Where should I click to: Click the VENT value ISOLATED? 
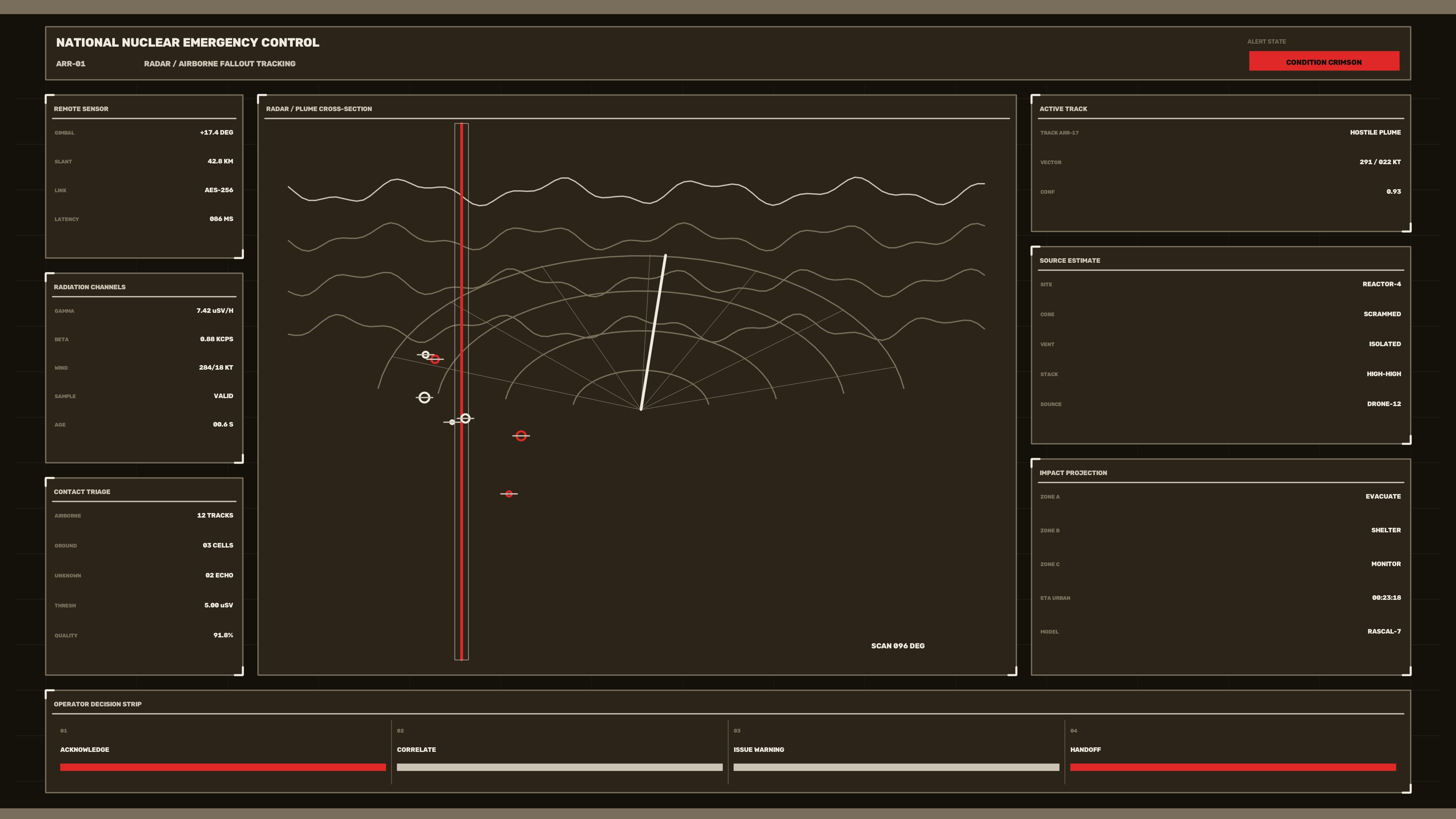[x=1385, y=344]
